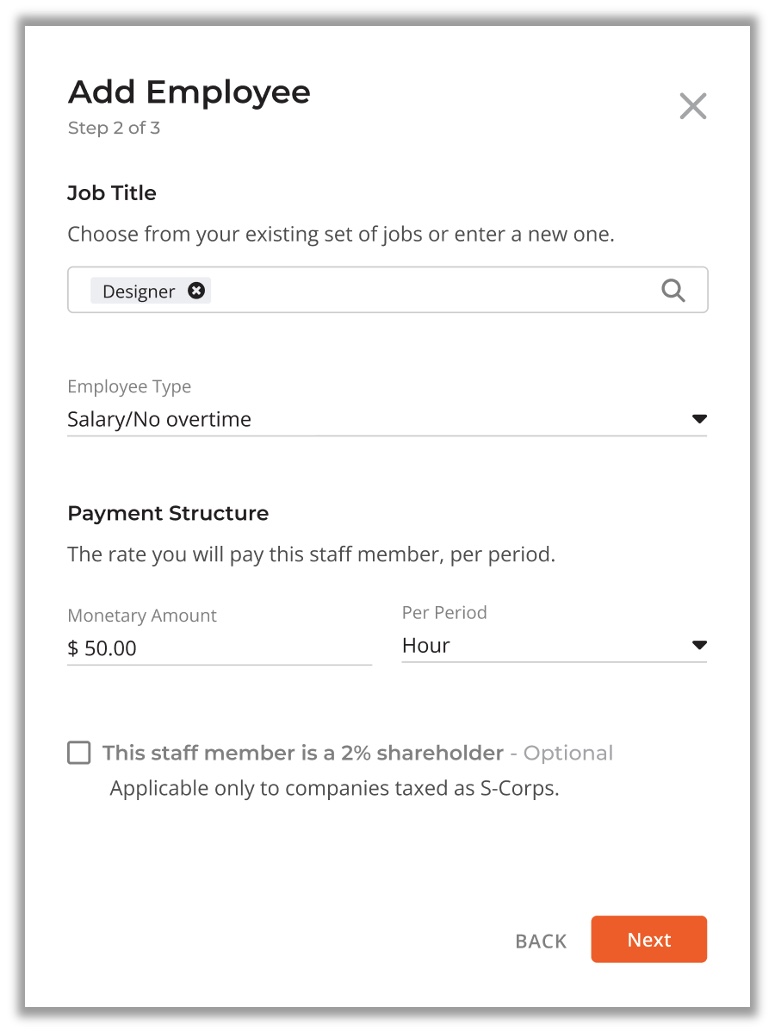
Task: Click the S-Corps applicability note
Action: (x=334, y=788)
